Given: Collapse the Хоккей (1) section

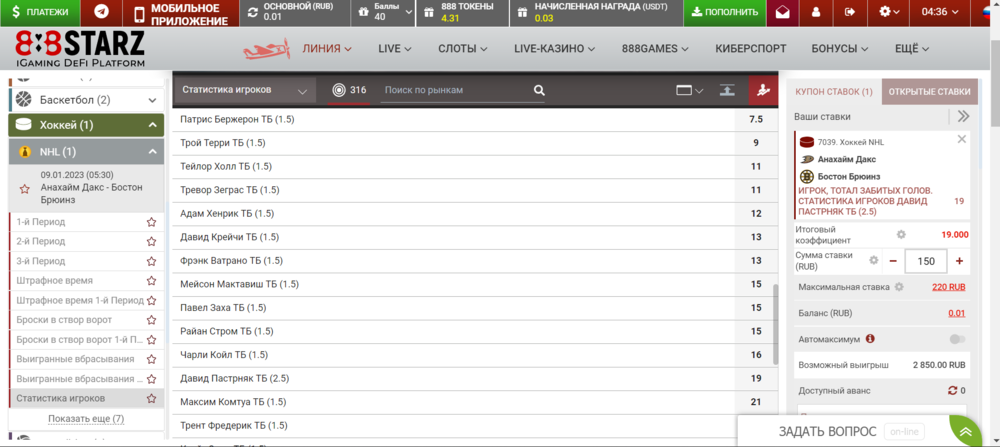Looking at the screenshot, I should tap(87, 125).
